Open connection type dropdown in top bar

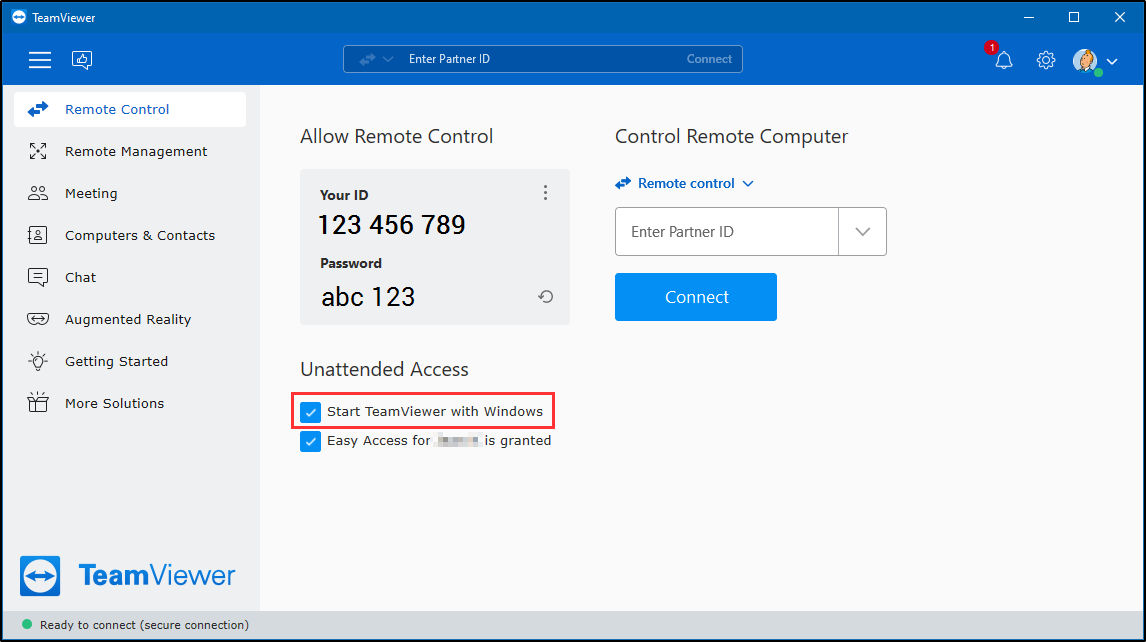(376, 59)
